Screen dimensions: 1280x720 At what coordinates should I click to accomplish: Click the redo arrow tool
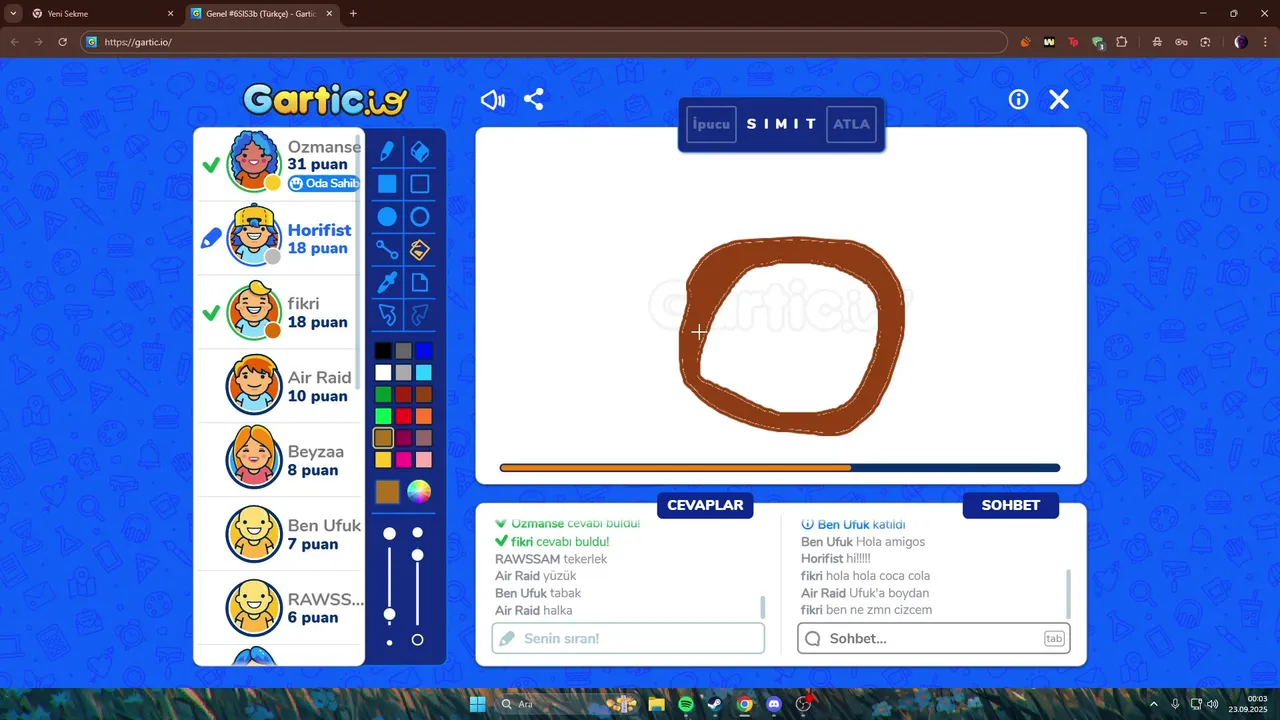(x=420, y=315)
